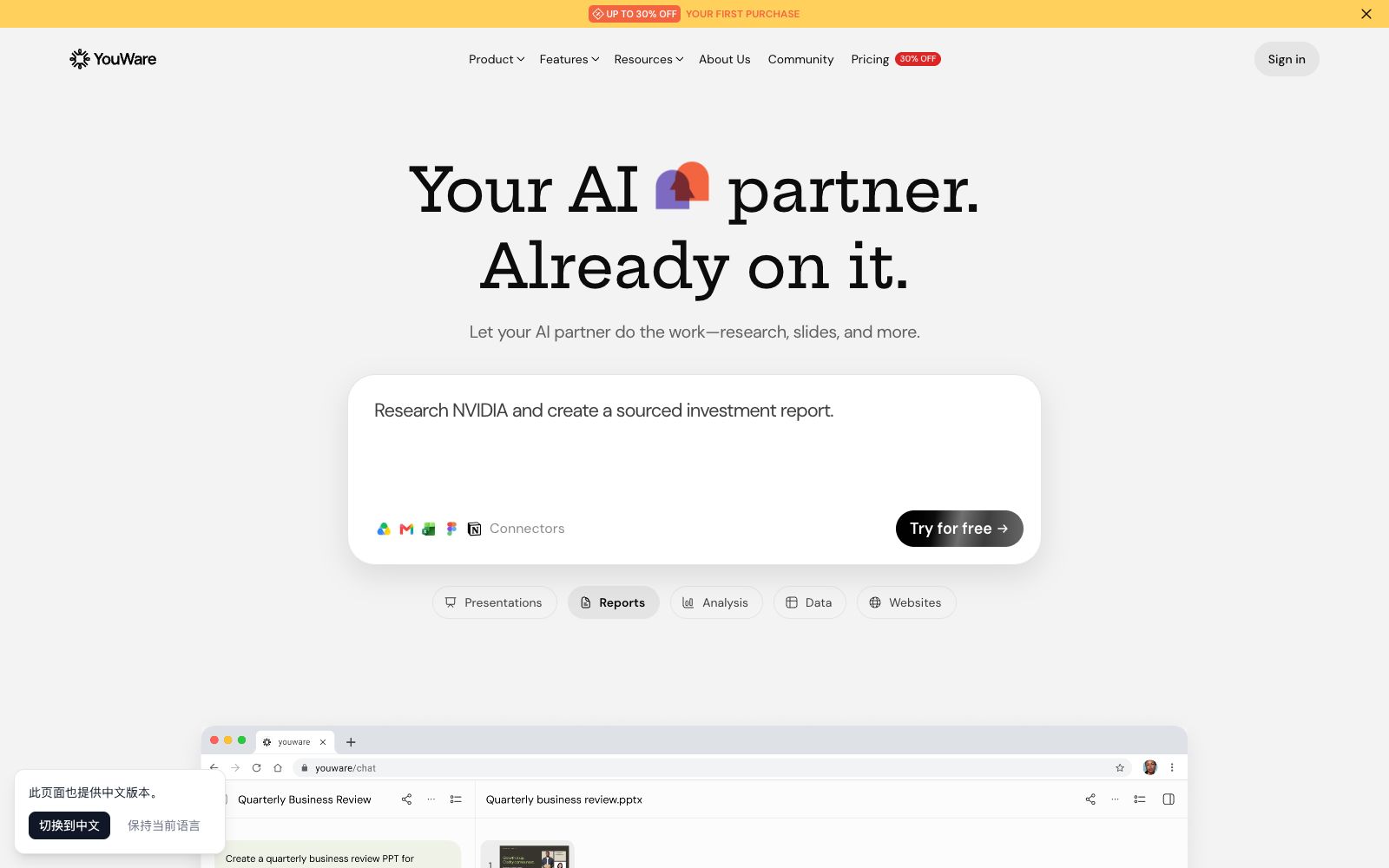Open the Pricing page

tap(870, 59)
